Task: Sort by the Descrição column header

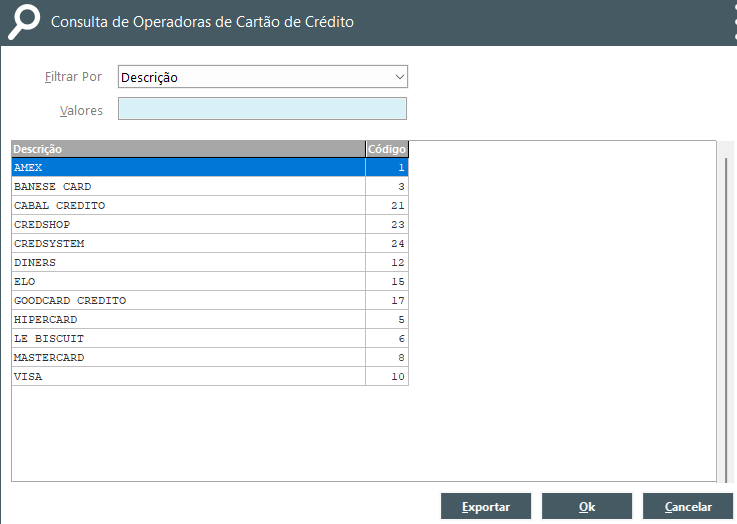Action: [188, 149]
